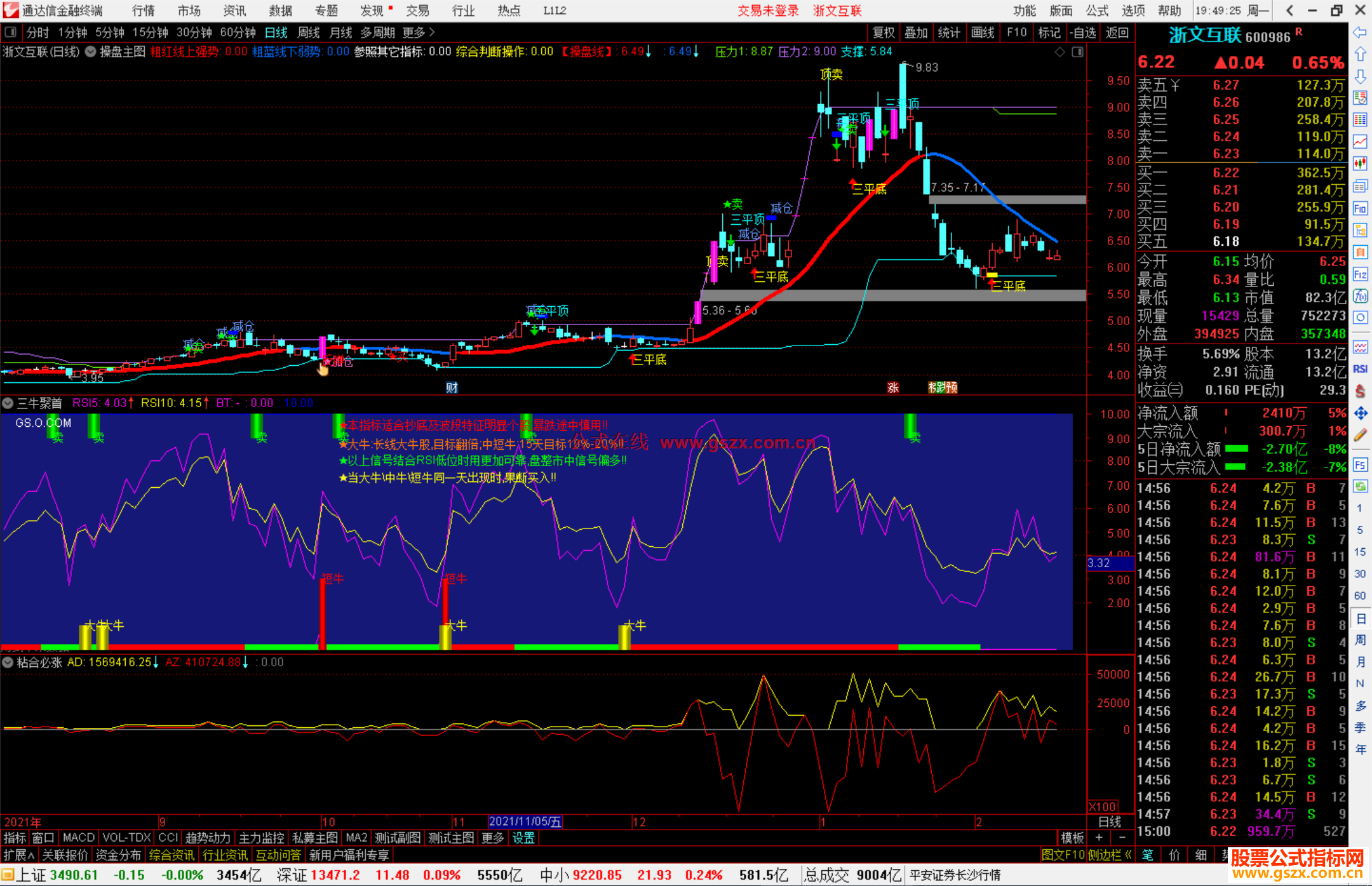Zoom out chart with − button
Viewport: 1372px width, 886px height.
point(1122,838)
